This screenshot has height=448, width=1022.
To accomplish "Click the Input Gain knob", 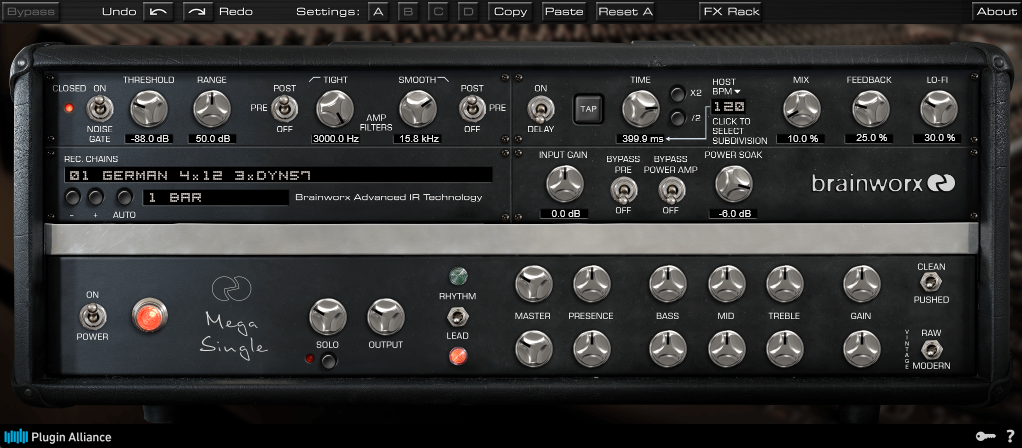I will [x=564, y=184].
